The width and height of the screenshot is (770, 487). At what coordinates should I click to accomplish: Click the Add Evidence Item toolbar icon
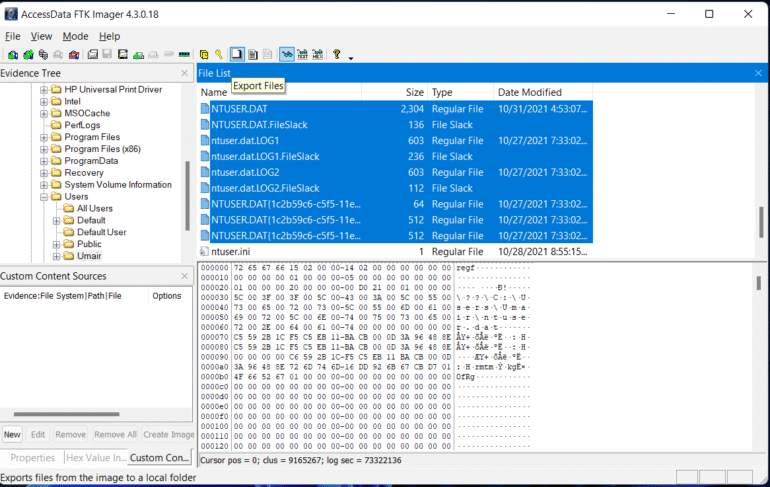tap(12, 54)
